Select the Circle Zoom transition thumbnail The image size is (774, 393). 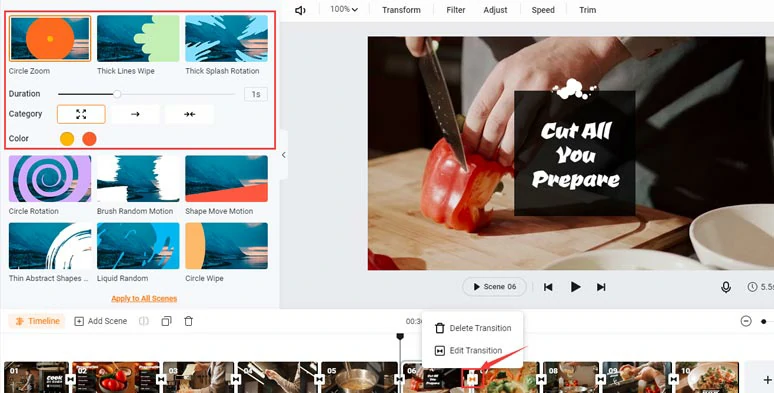click(x=50, y=39)
